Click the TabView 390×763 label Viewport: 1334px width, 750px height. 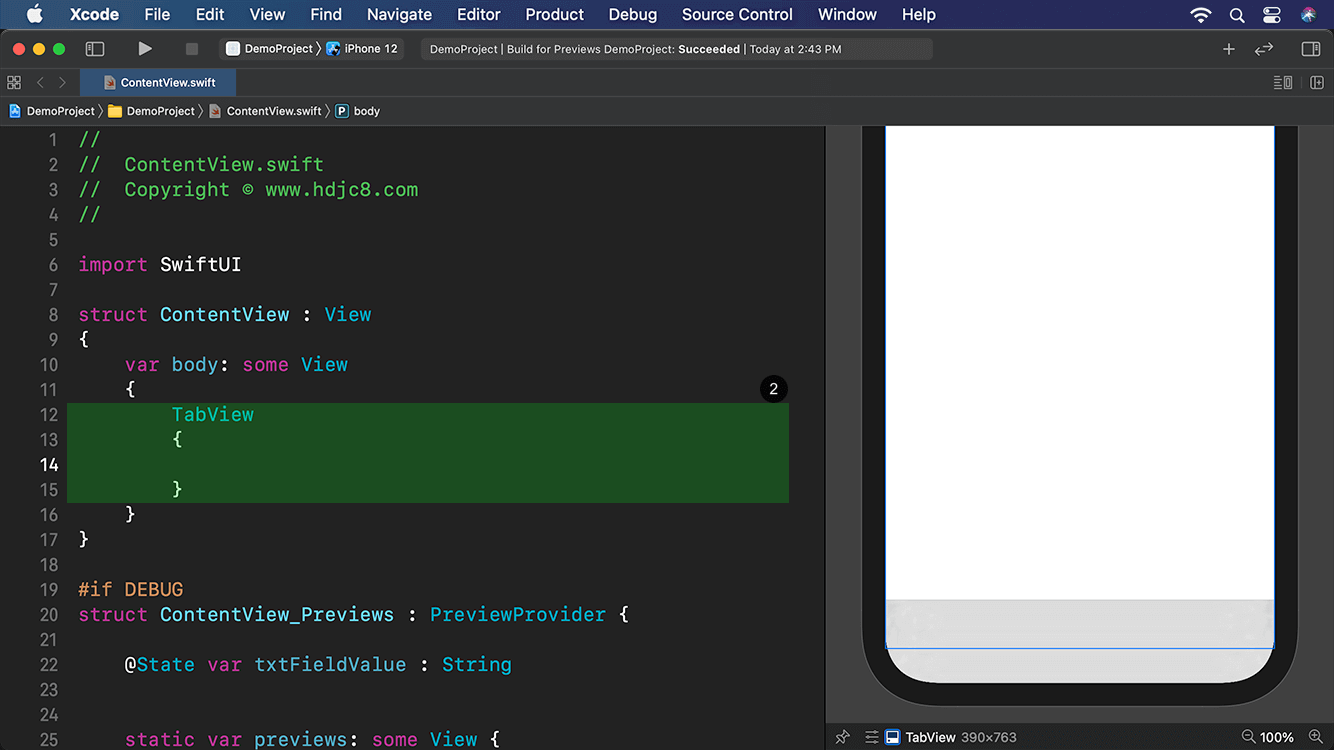click(961, 737)
